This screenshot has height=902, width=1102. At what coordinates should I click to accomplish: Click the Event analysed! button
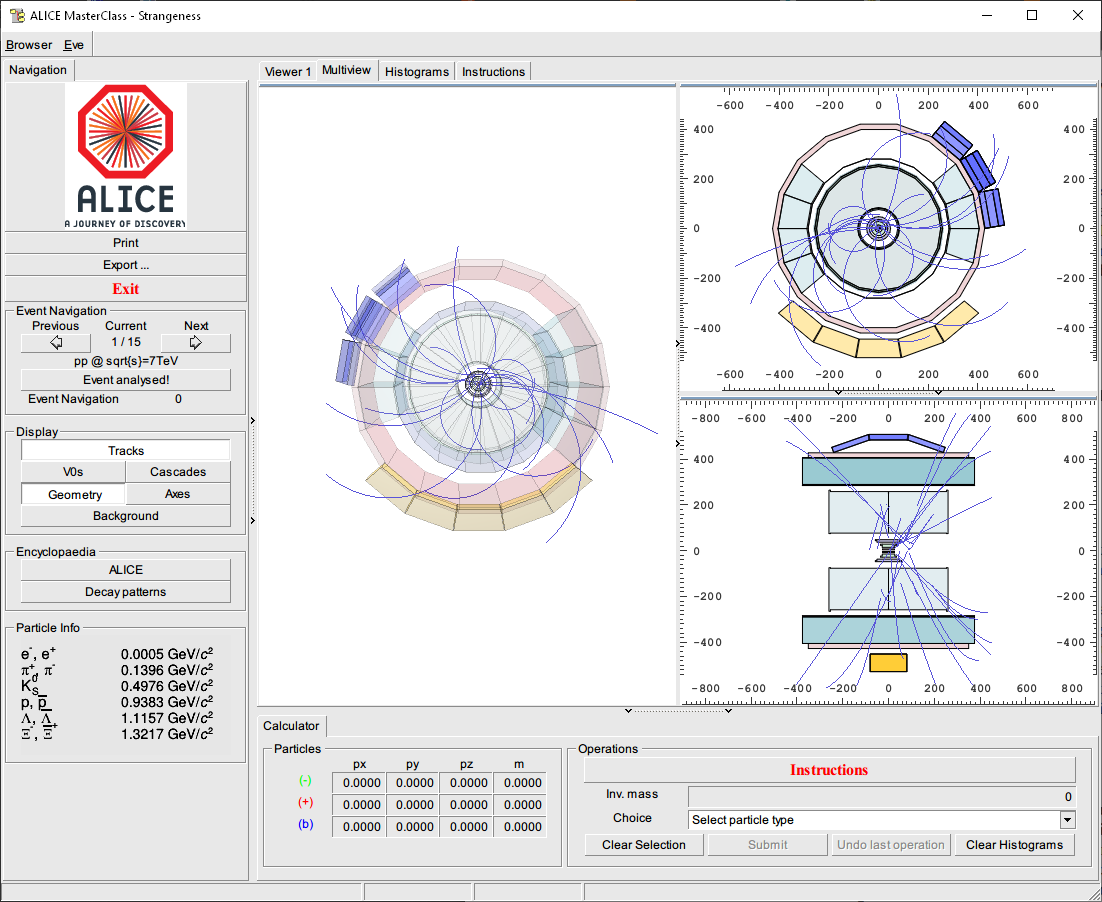126,380
